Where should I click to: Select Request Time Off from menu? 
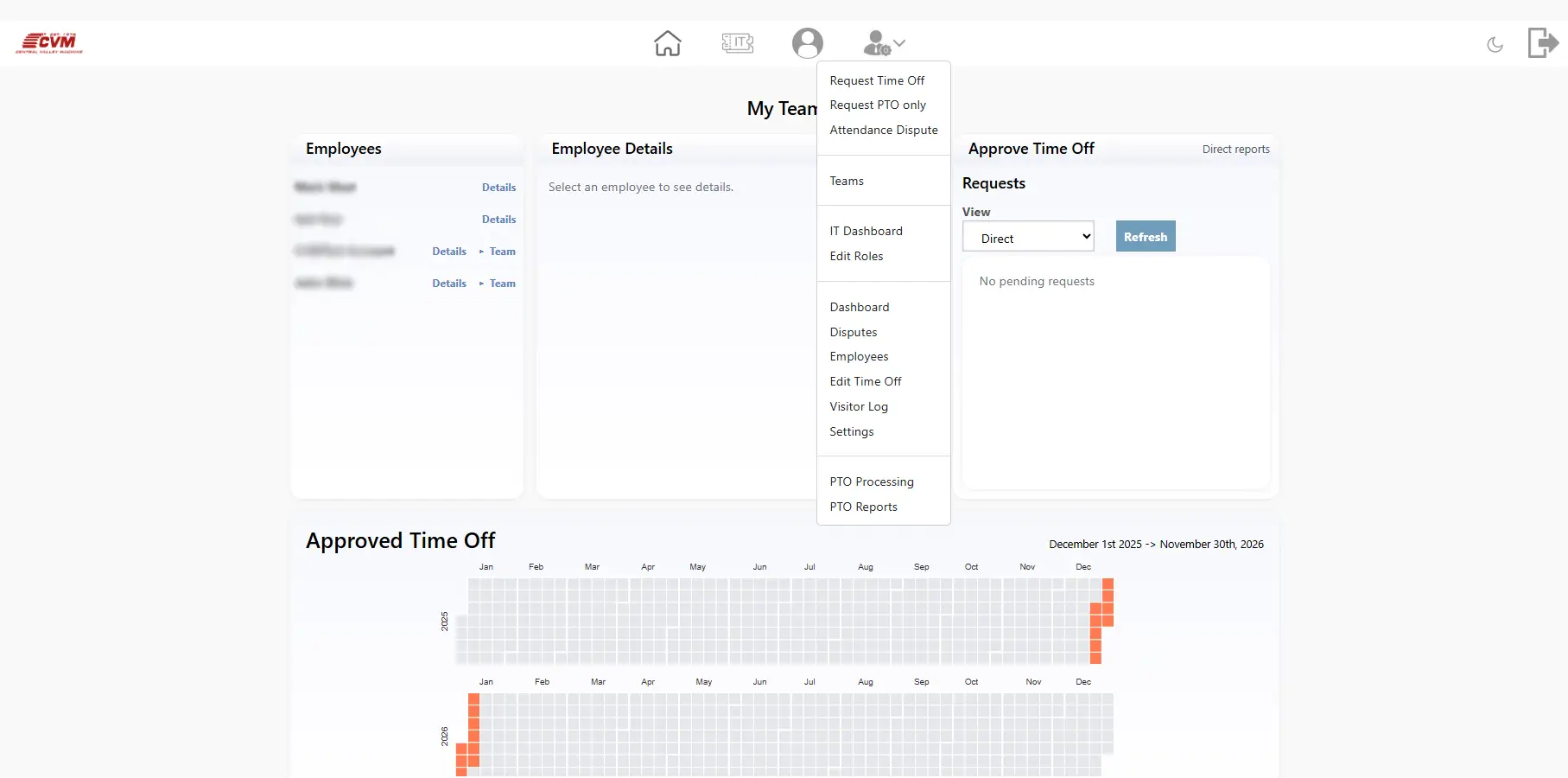pyautogui.click(x=877, y=80)
